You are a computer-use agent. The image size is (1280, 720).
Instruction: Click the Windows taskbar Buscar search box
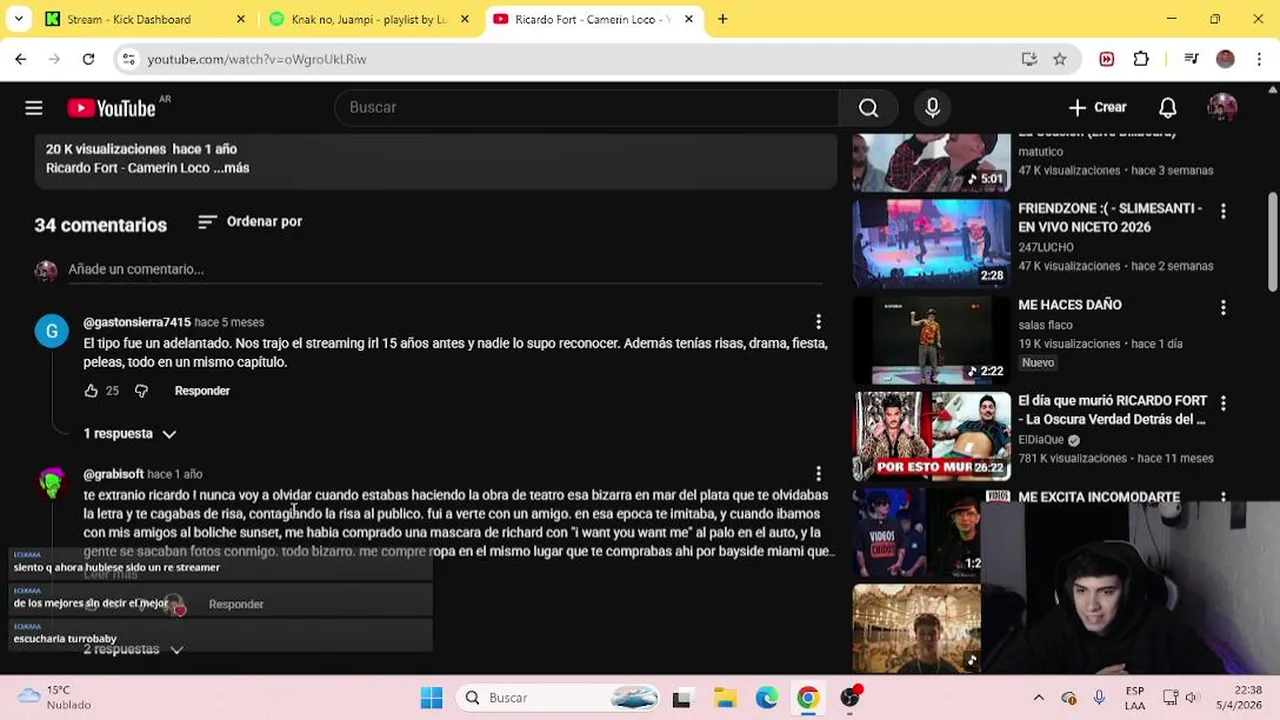560,698
